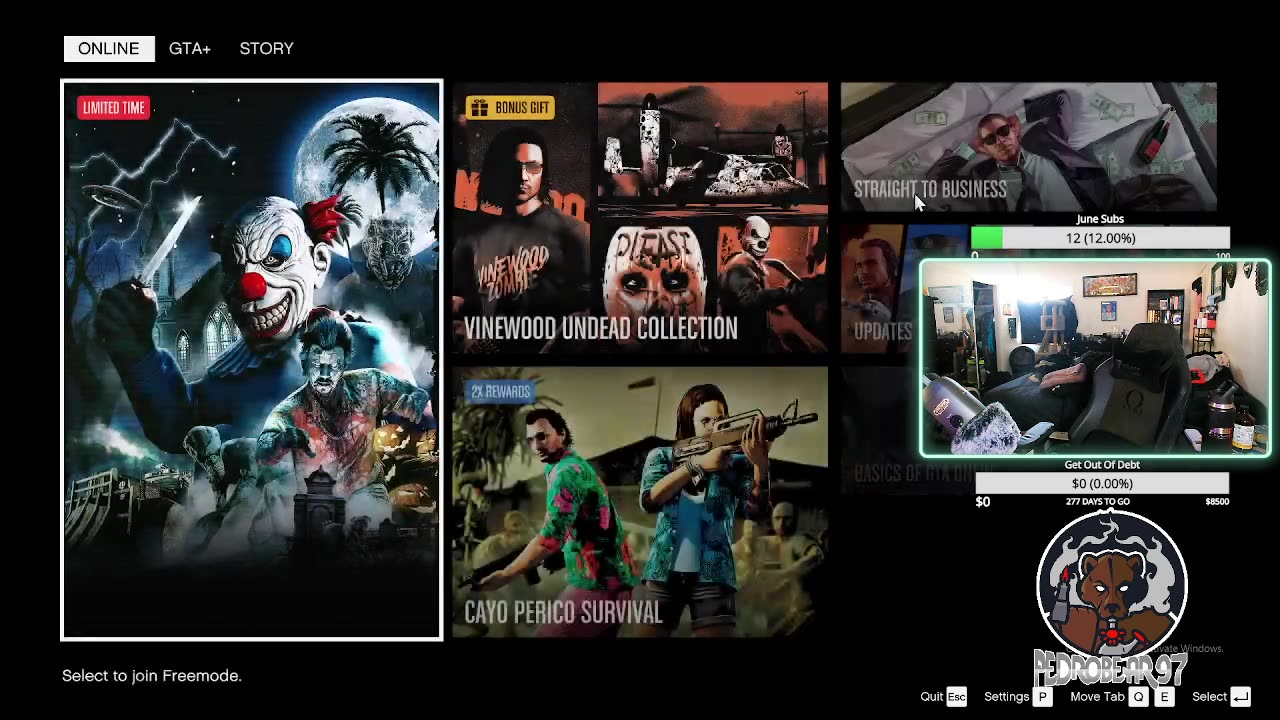This screenshot has width=1280, height=720.
Task: Open the GTA+ tab
Action: pos(190,48)
